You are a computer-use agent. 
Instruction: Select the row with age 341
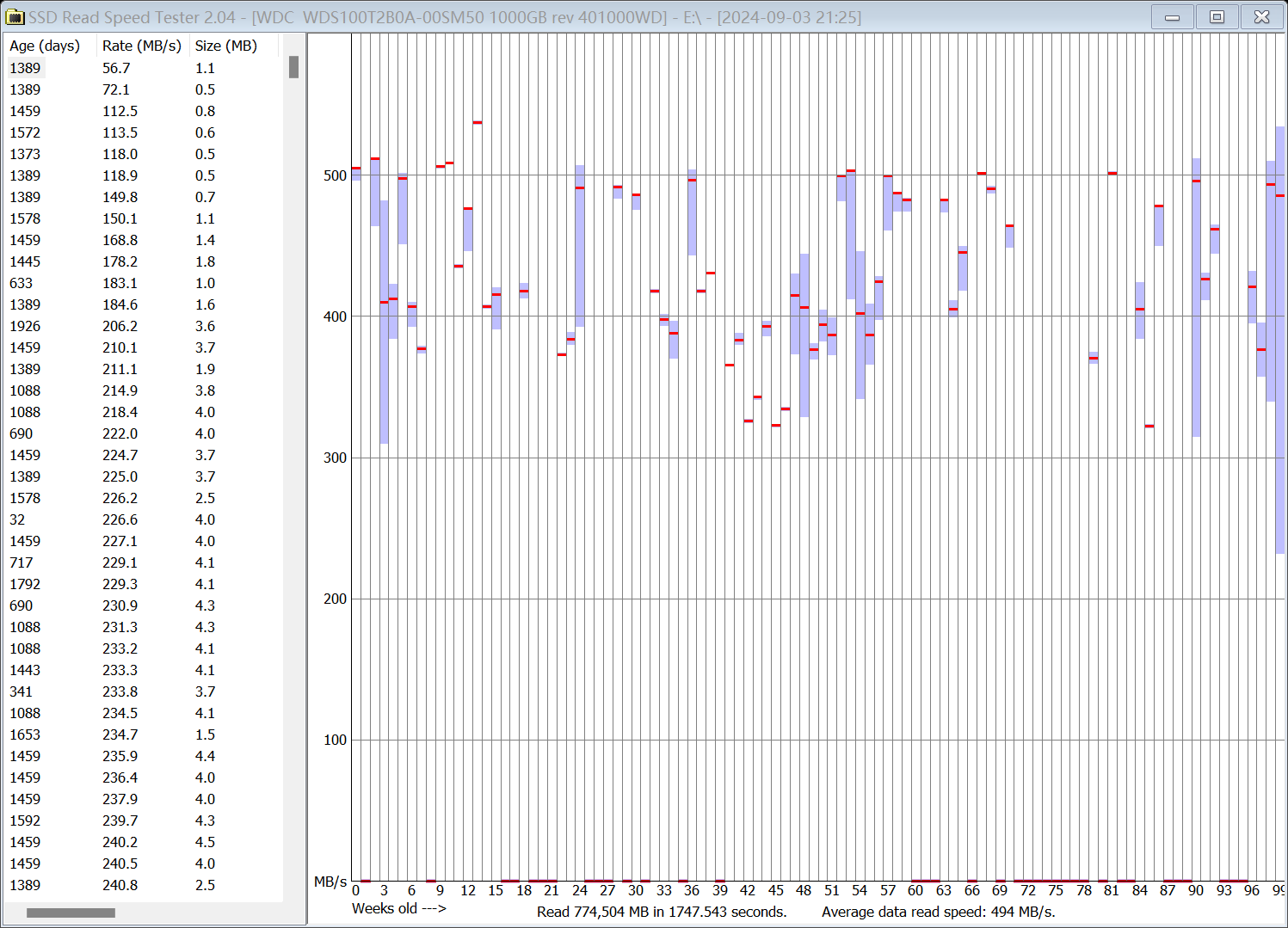(143, 691)
